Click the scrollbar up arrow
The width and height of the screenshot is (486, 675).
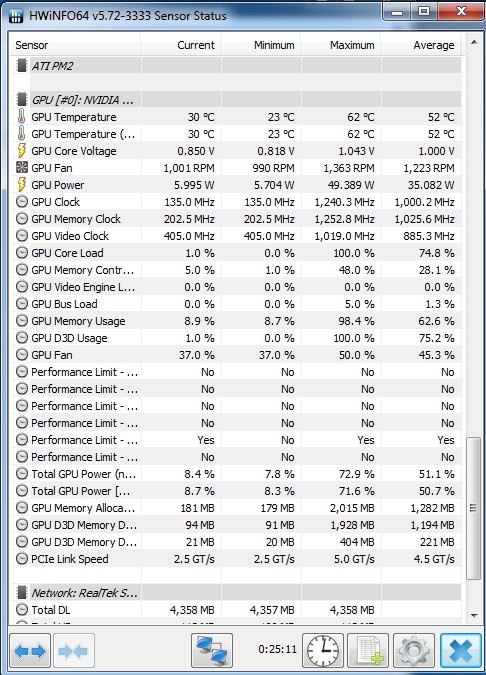(474, 42)
